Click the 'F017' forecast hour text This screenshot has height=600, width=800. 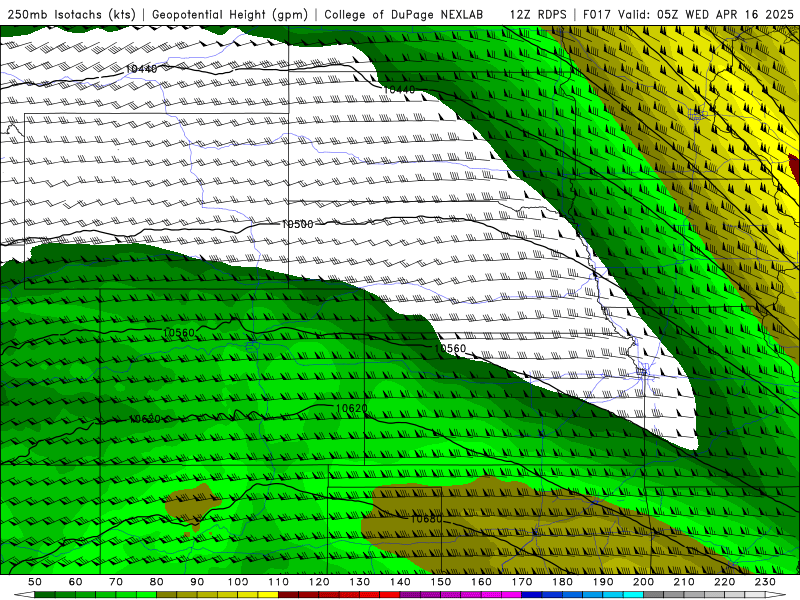click(x=596, y=15)
